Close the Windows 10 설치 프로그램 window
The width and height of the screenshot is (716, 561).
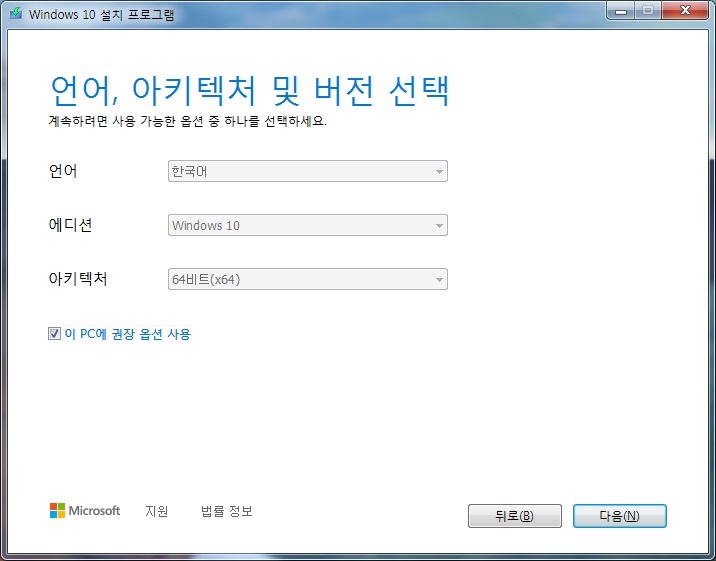tap(685, 11)
